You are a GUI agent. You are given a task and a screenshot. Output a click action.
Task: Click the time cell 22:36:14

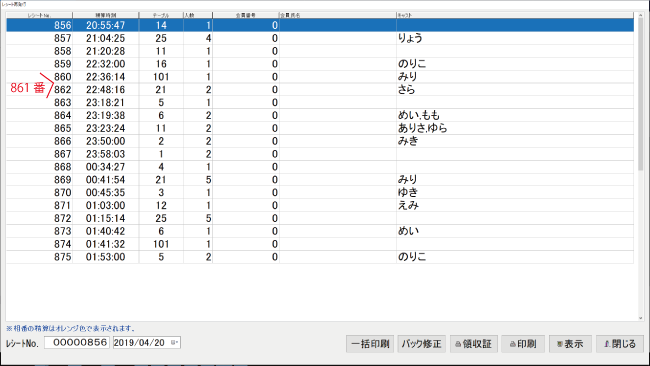(x=105, y=77)
